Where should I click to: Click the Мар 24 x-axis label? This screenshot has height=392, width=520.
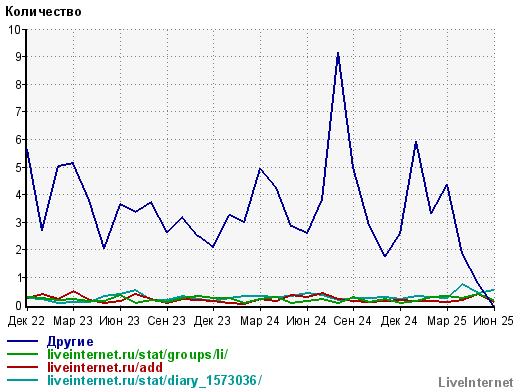[x=260, y=321]
